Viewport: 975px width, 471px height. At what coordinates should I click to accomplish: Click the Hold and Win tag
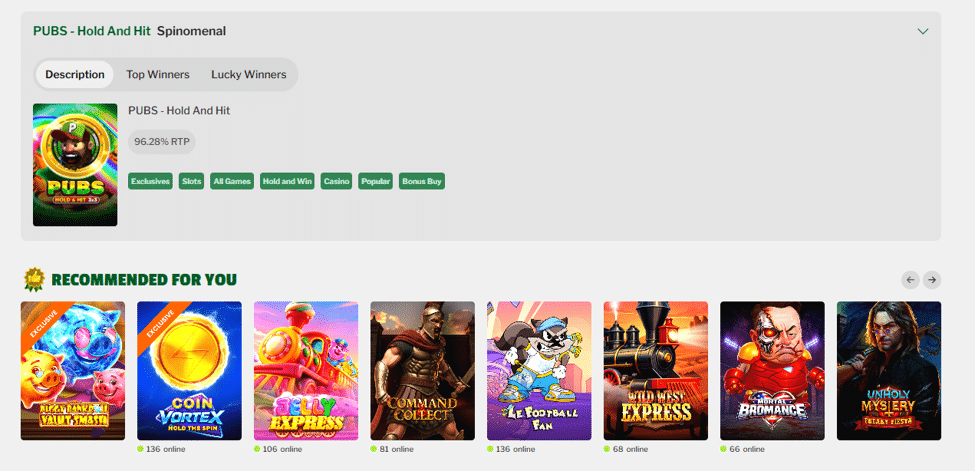pos(287,182)
